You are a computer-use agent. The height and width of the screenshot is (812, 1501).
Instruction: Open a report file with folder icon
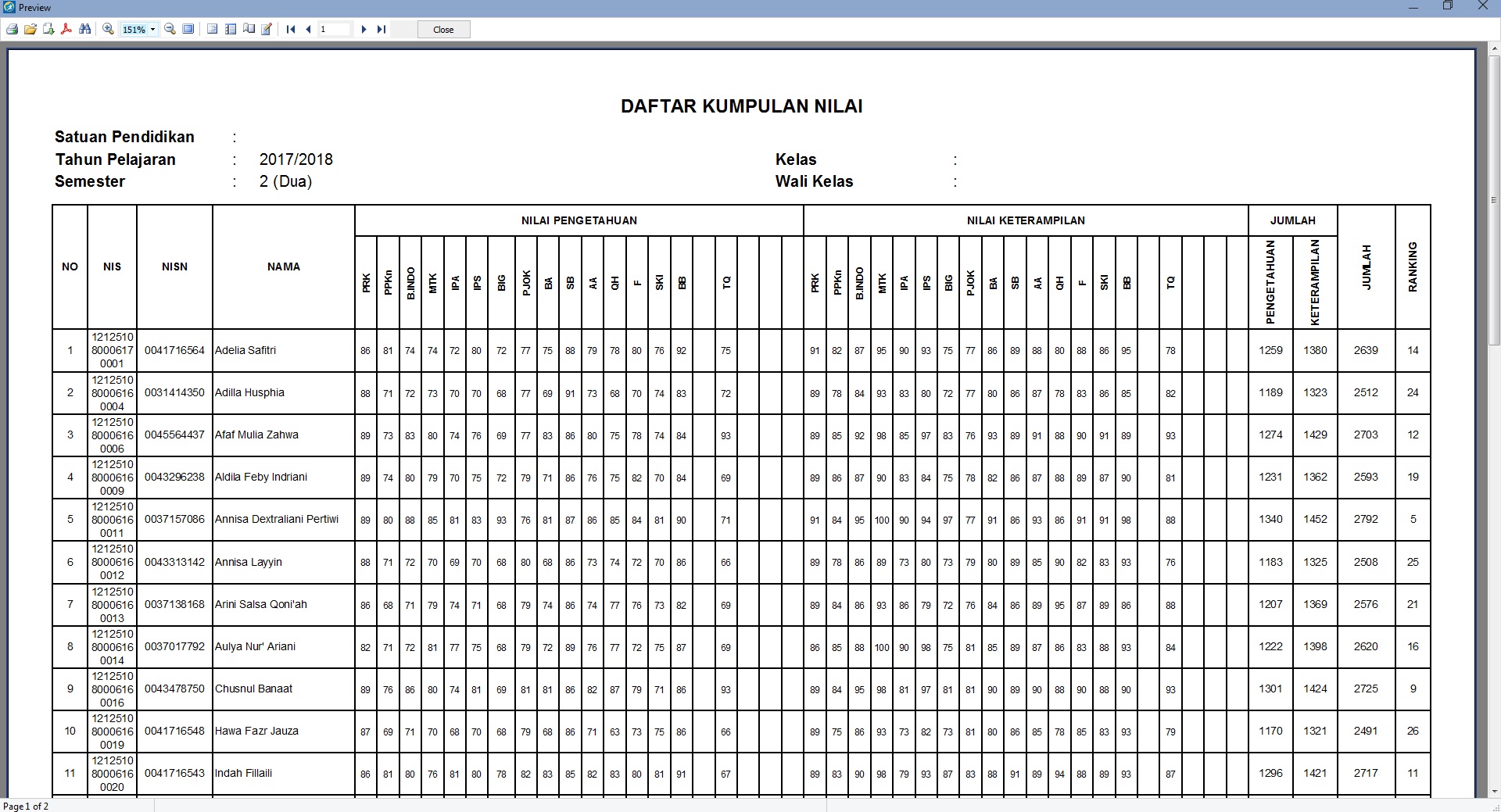pyautogui.click(x=30, y=30)
